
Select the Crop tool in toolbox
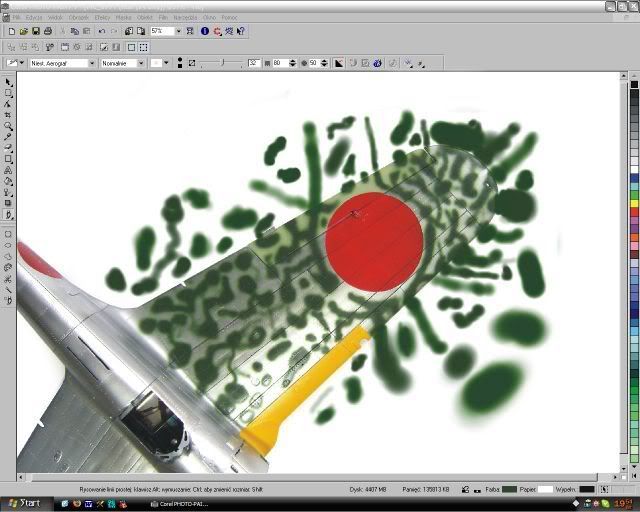pyautogui.click(x=9, y=115)
